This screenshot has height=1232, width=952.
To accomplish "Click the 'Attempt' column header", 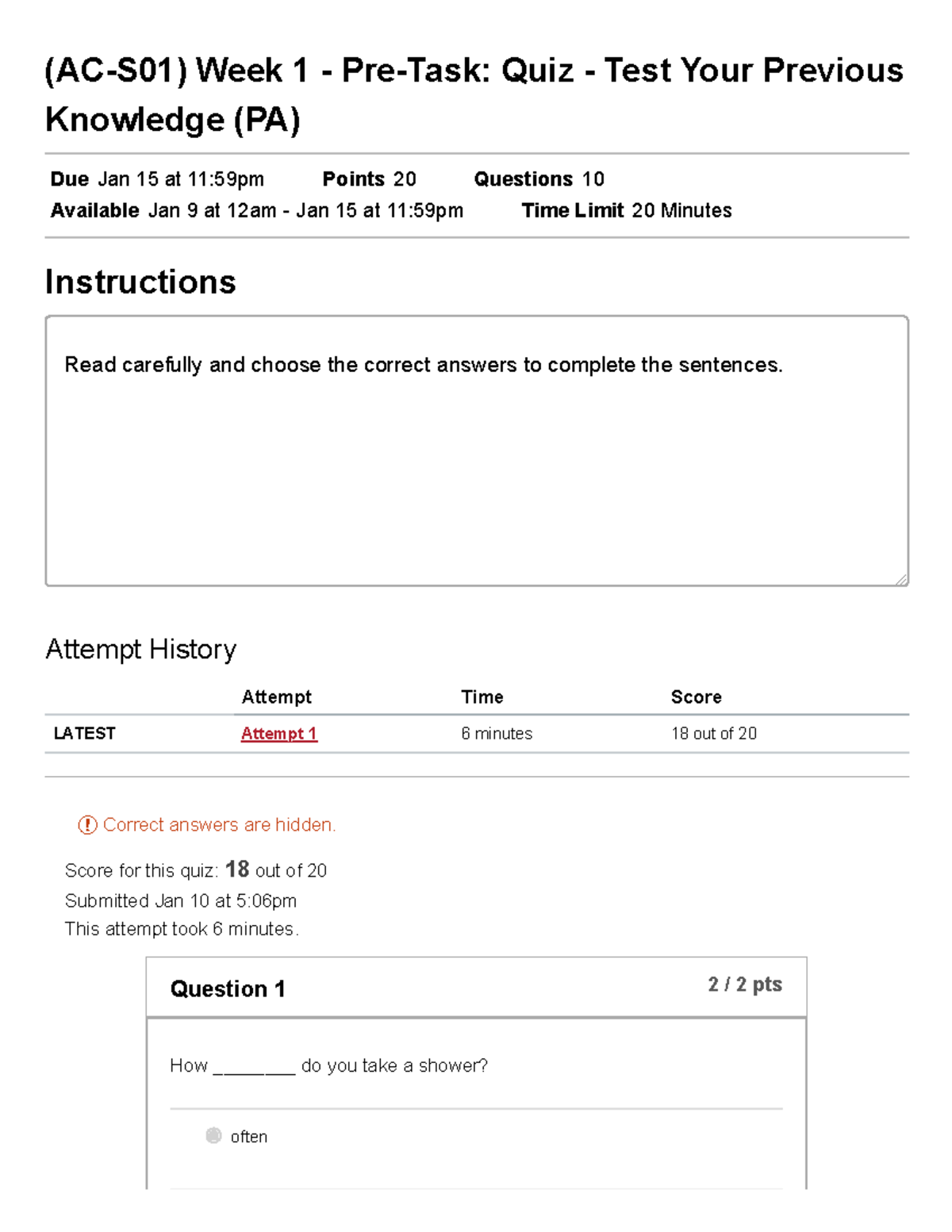I will 277,697.
